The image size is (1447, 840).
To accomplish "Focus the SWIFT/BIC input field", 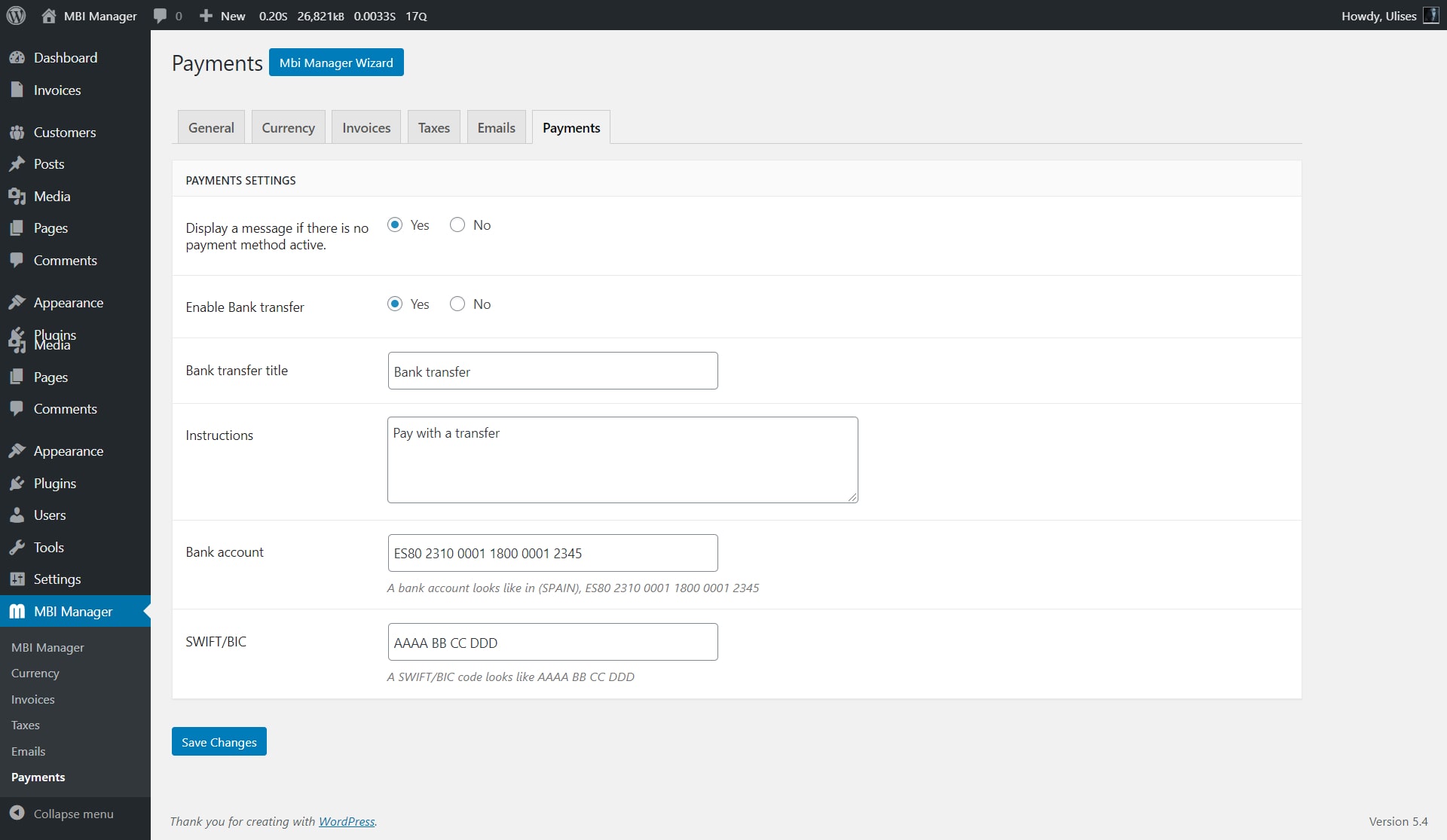I will coord(552,643).
